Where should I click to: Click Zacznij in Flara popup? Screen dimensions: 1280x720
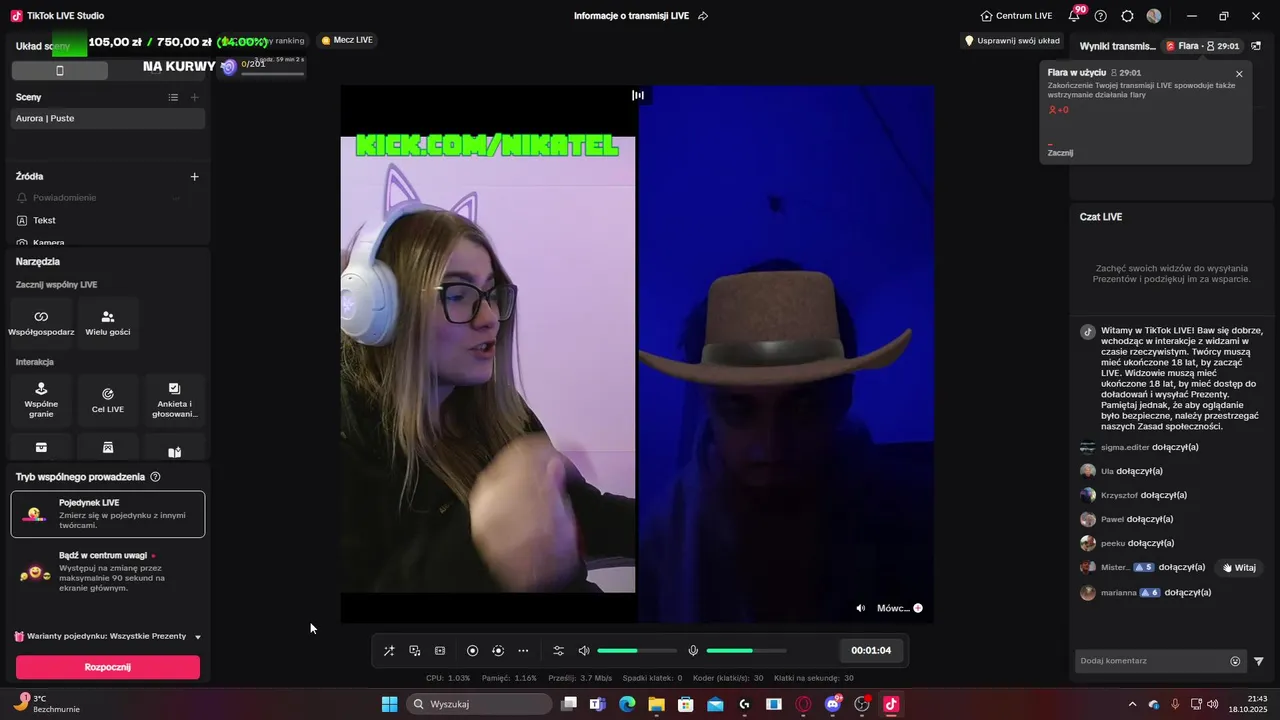[1060, 153]
